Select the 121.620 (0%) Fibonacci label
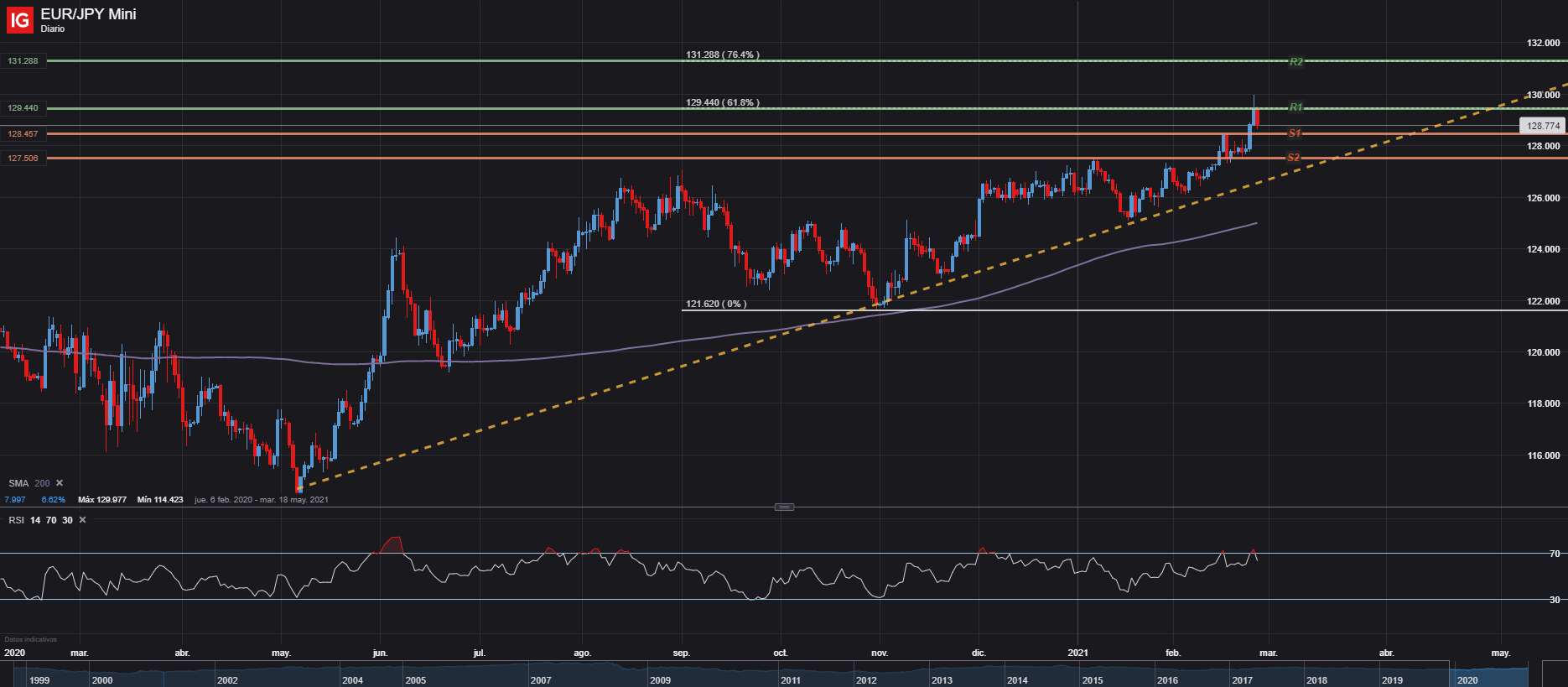This screenshot has width=1568, height=687. click(x=716, y=304)
